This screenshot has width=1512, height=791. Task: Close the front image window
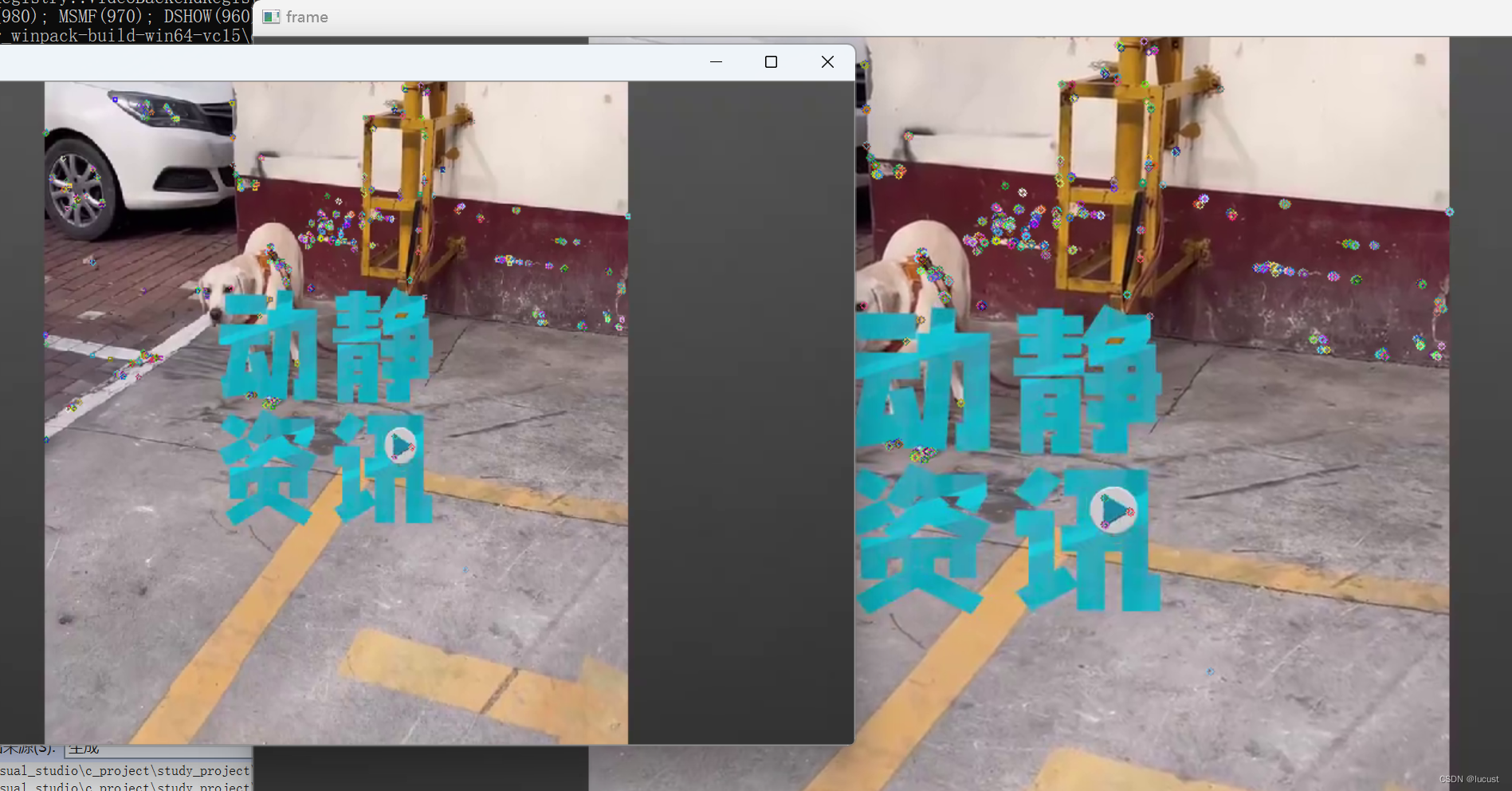(x=827, y=62)
